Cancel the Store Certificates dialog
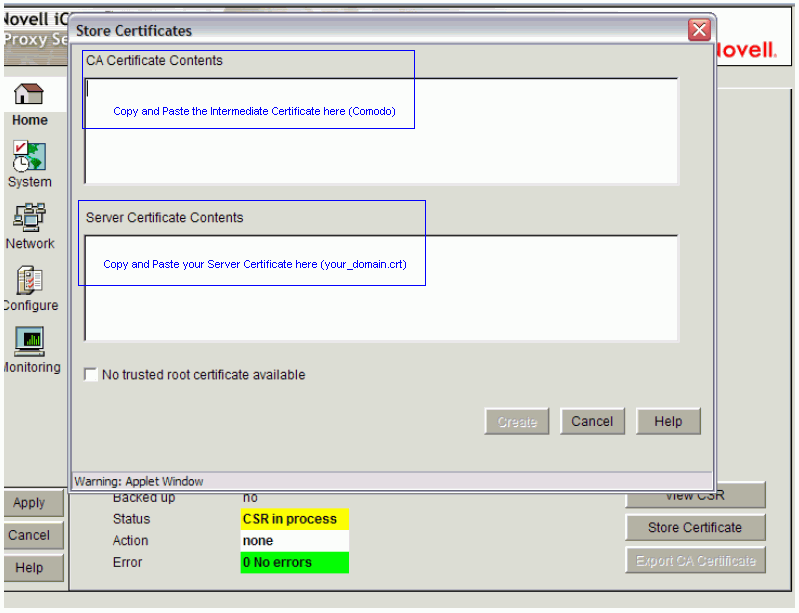The width and height of the screenshot is (799, 613). (x=592, y=422)
